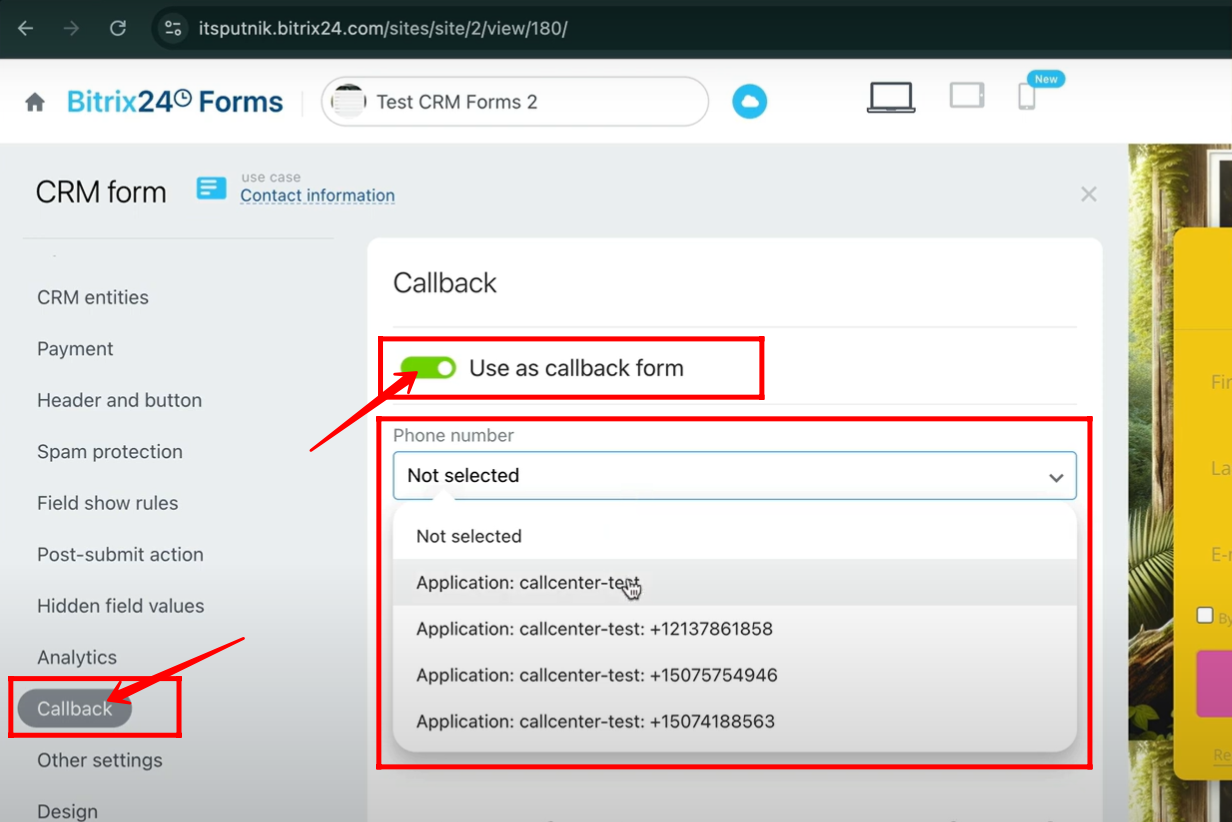
Task: Switch to desktop laptop preview icon
Action: [x=891, y=98]
